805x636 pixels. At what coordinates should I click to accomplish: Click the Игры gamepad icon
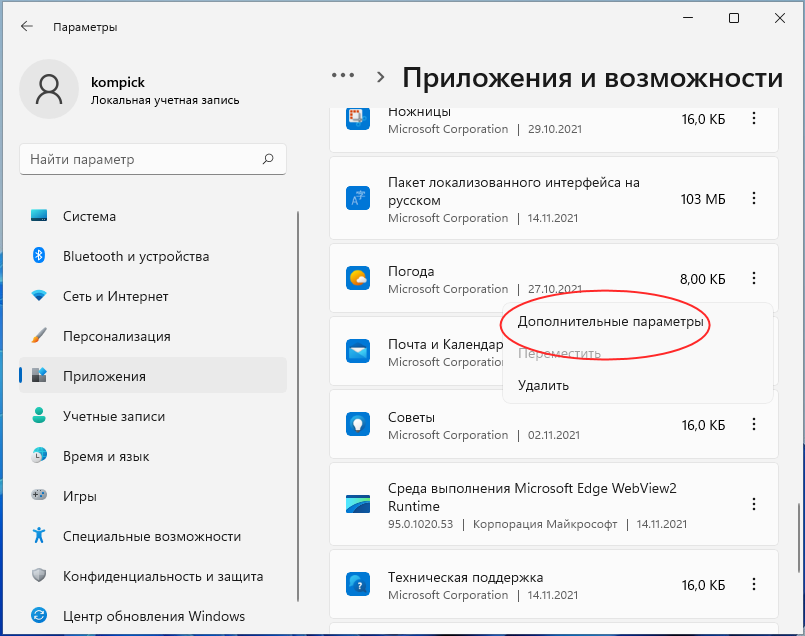click(39, 495)
